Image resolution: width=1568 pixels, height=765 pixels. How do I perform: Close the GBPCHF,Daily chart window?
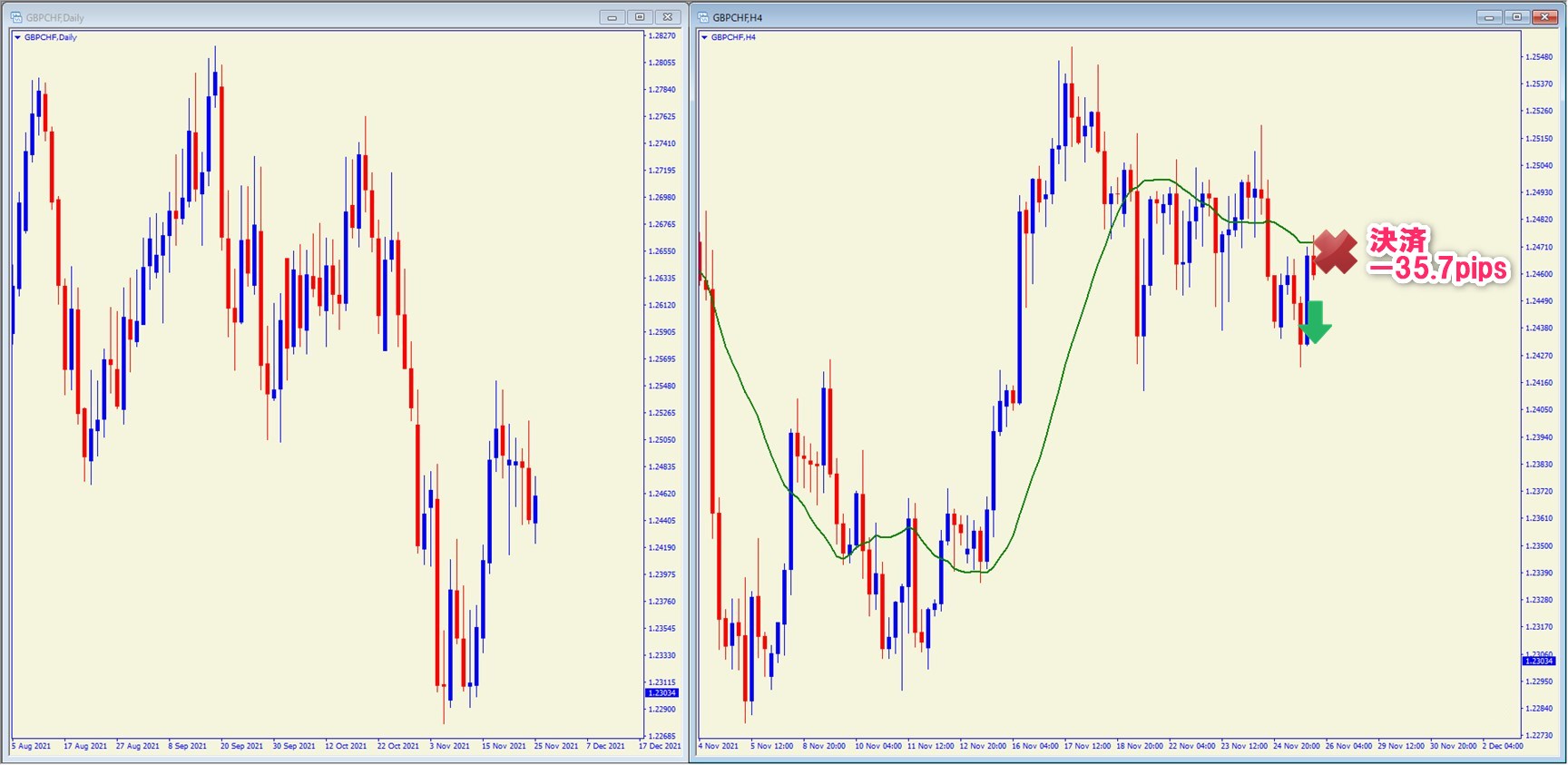pos(668,17)
